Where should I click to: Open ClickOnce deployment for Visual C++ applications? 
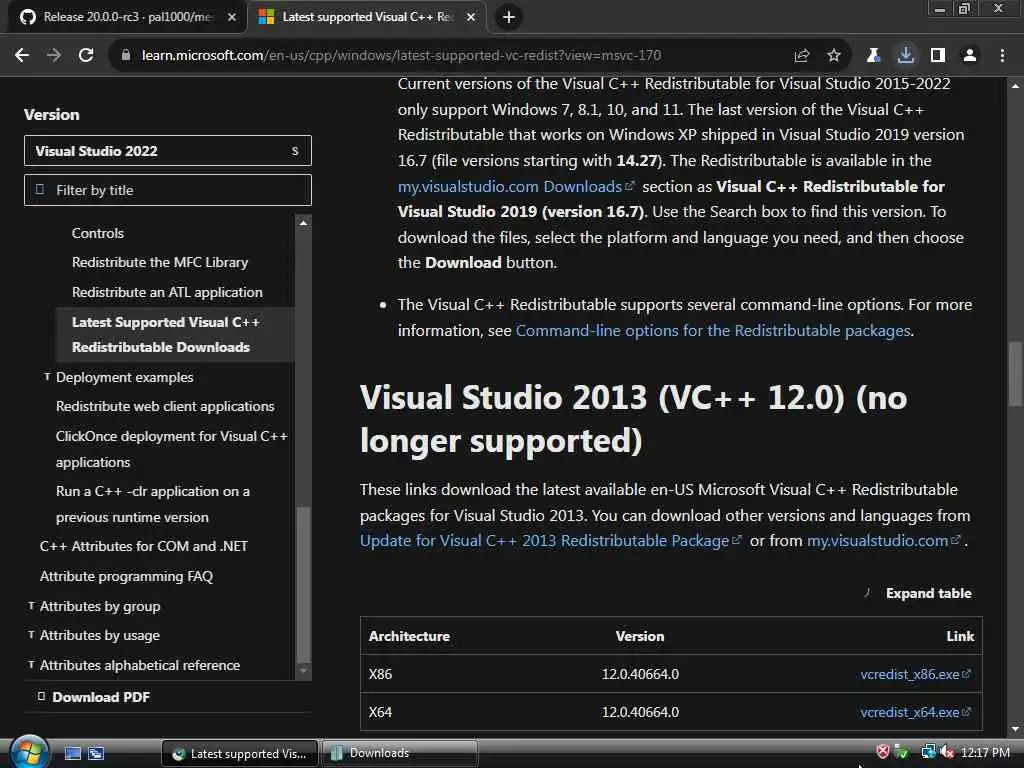[171, 449]
